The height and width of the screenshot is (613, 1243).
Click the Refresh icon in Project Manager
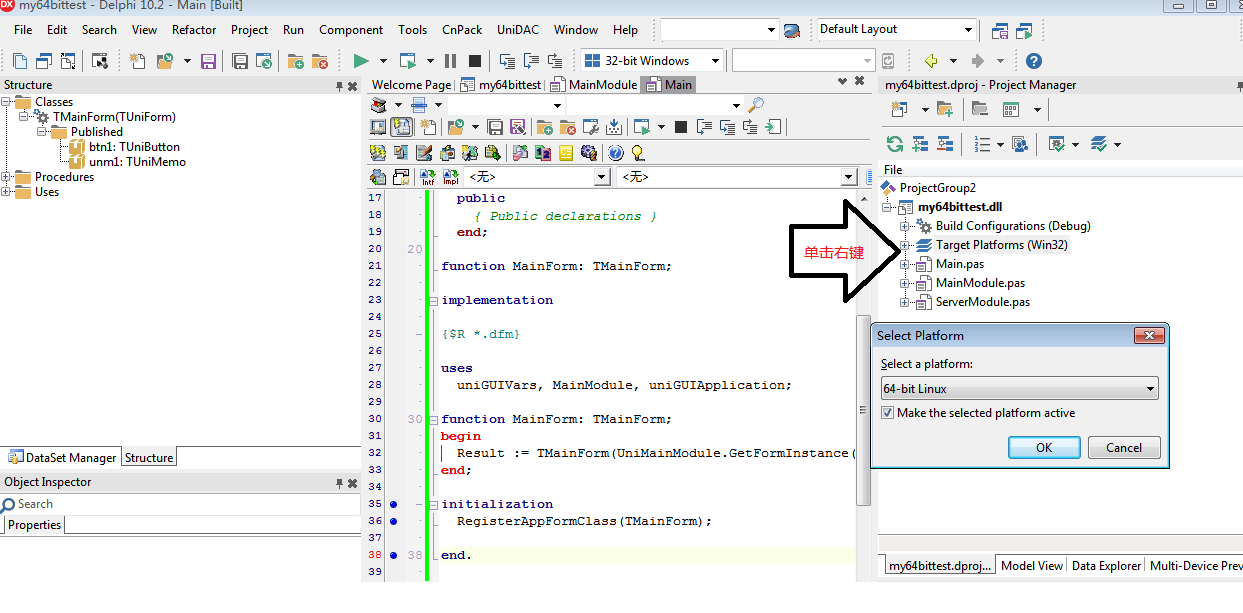pos(895,143)
